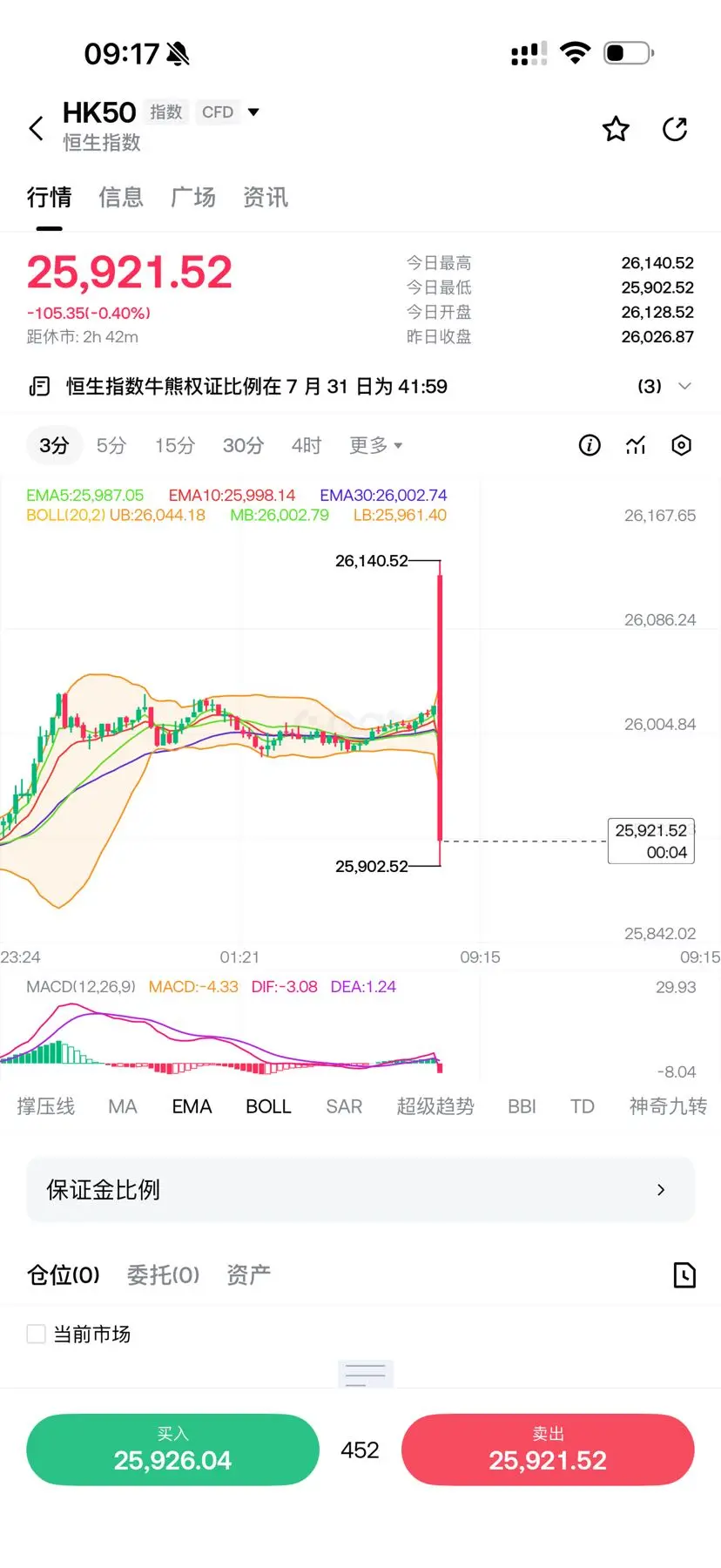The image size is (721, 1568).
Task: Toggle the BOLL indicator
Action: 268,1106
